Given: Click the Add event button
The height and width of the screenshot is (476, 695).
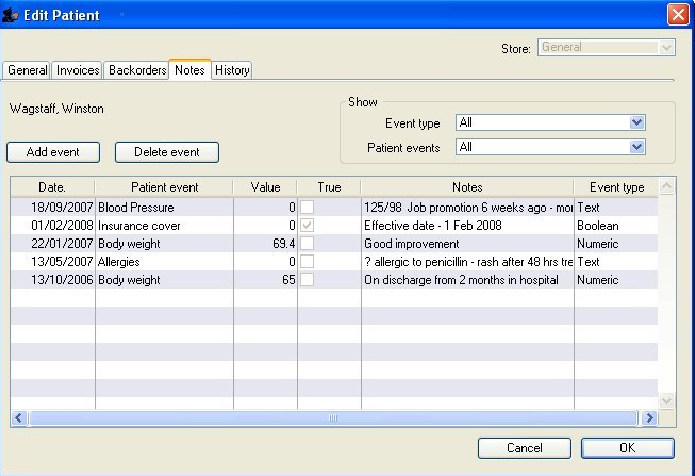Looking at the screenshot, I should coord(53,152).
